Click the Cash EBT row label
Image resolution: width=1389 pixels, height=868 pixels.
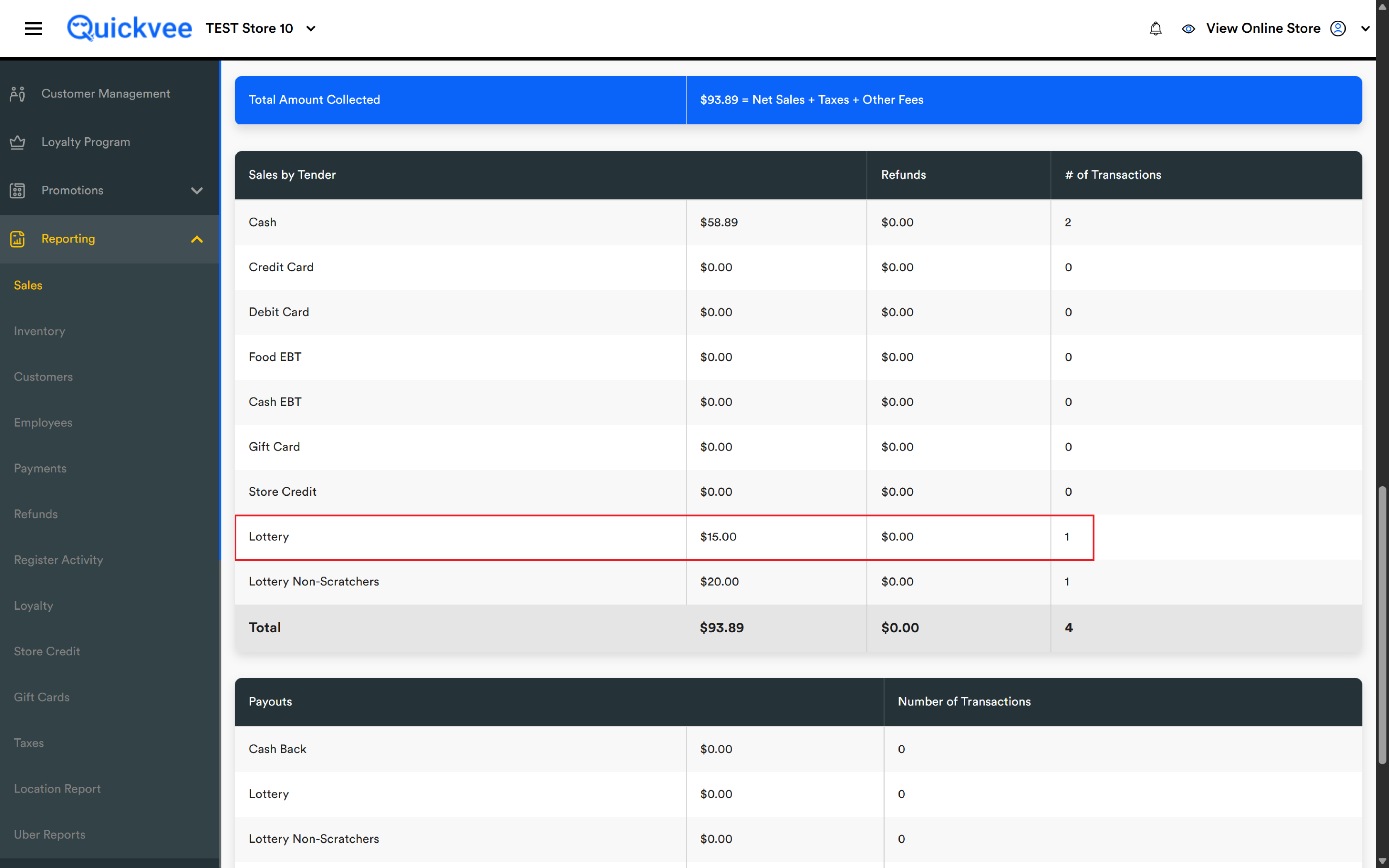(275, 402)
